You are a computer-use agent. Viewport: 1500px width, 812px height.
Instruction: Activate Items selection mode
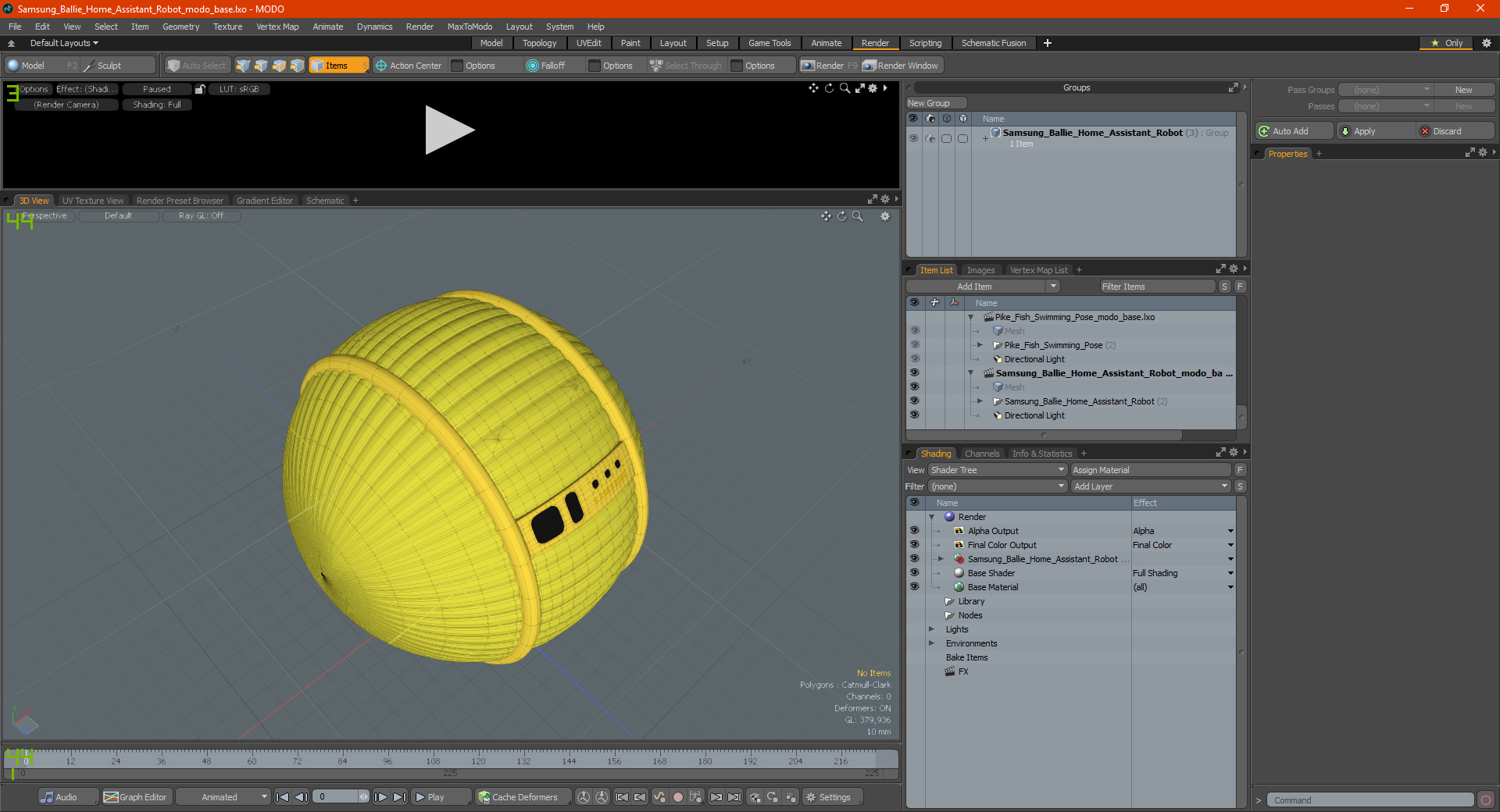pos(338,66)
